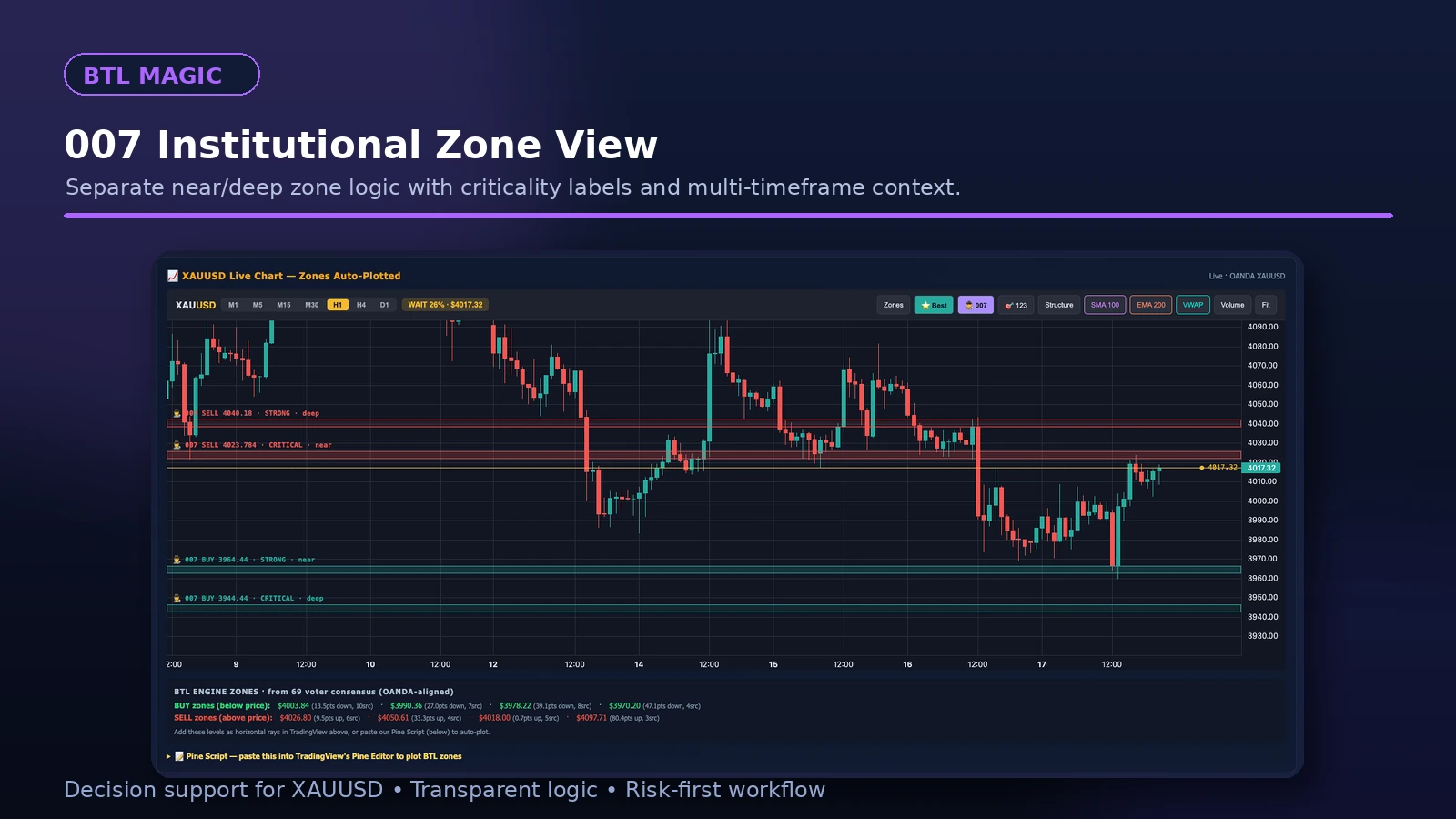Image resolution: width=1456 pixels, height=819 pixels.
Task: Click the $4026.80 sell zone value
Action: point(296,717)
